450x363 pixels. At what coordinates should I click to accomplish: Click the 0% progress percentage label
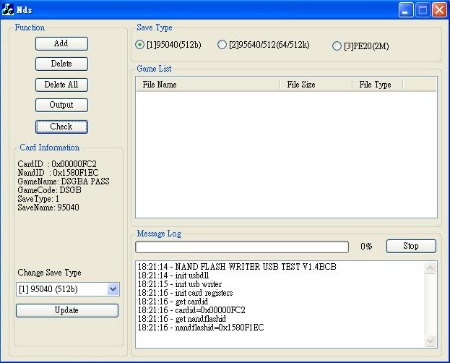click(x=366, y=247)
